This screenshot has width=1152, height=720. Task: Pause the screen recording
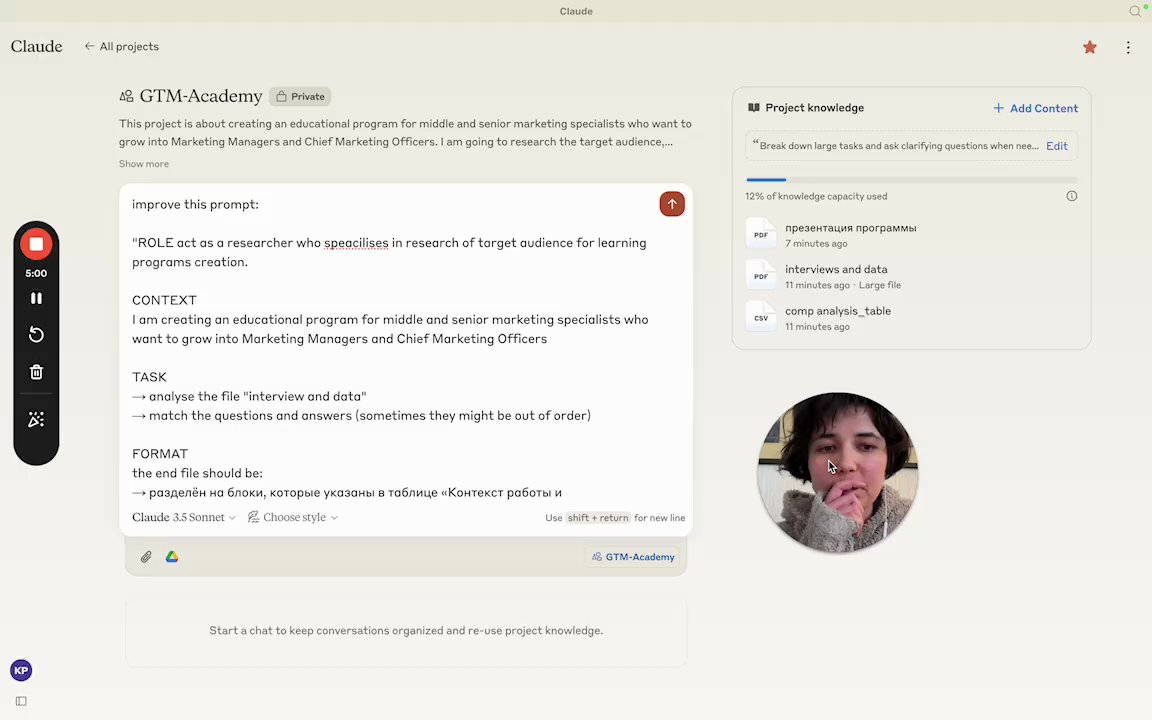(x=36, y=298)
